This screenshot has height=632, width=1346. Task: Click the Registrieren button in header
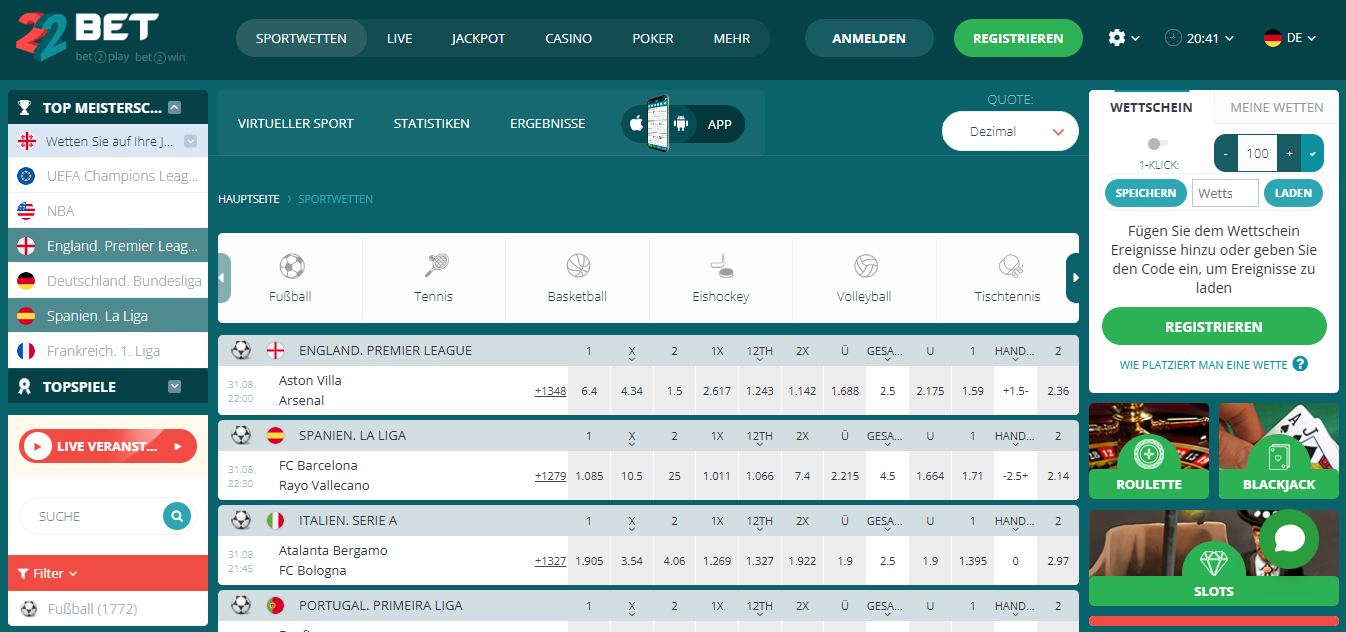tap(1018, 38)
